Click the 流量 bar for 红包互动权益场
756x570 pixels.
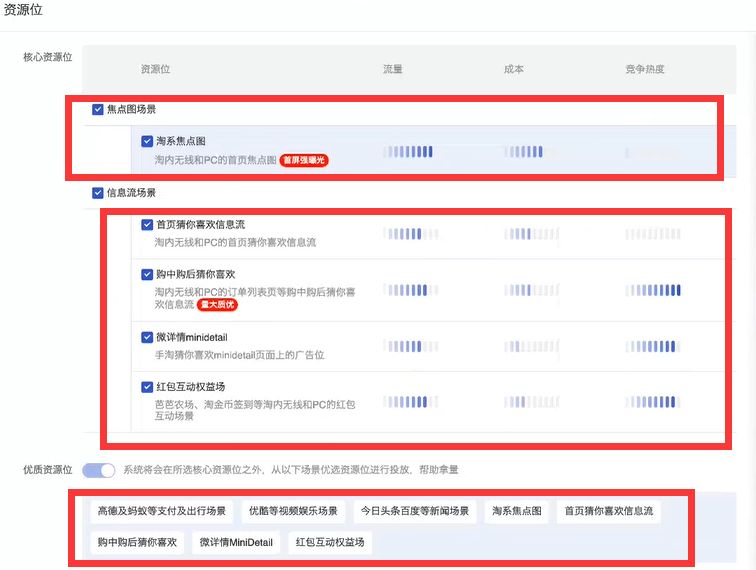411,402
